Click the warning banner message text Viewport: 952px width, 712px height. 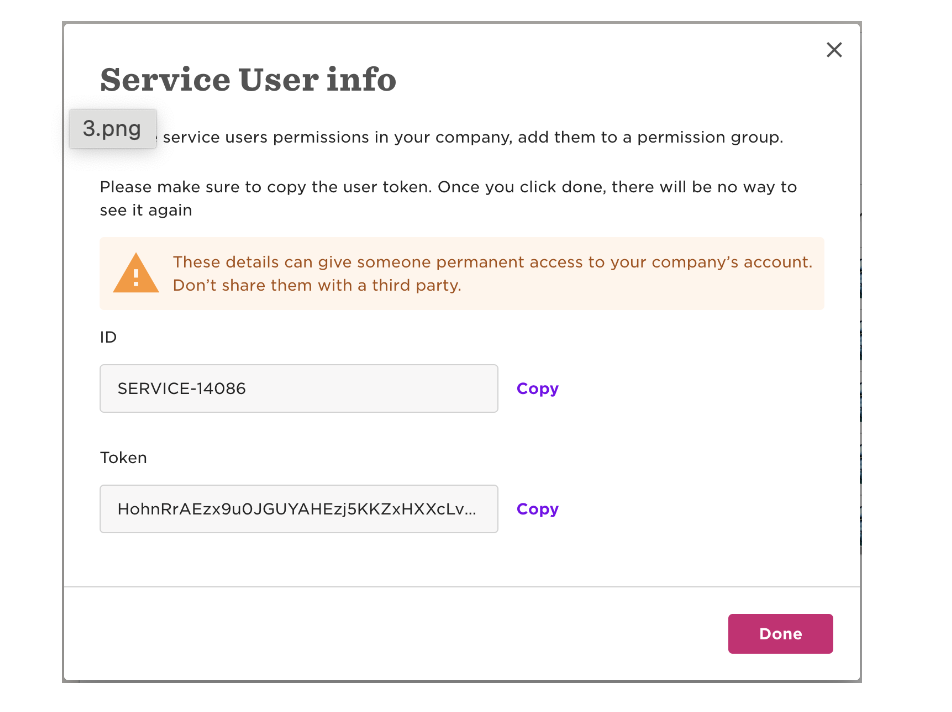click(490, 273)
